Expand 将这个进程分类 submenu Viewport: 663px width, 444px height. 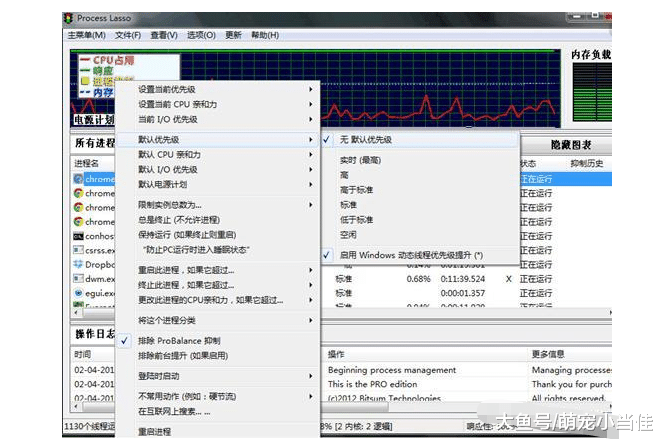click(218, 320)
